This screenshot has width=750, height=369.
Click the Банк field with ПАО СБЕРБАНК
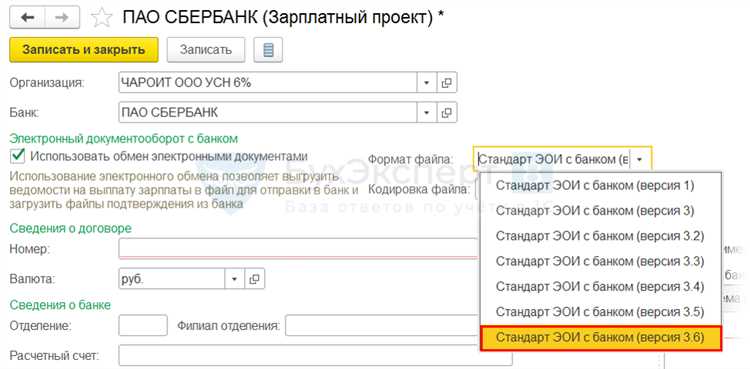coord(267,113)
